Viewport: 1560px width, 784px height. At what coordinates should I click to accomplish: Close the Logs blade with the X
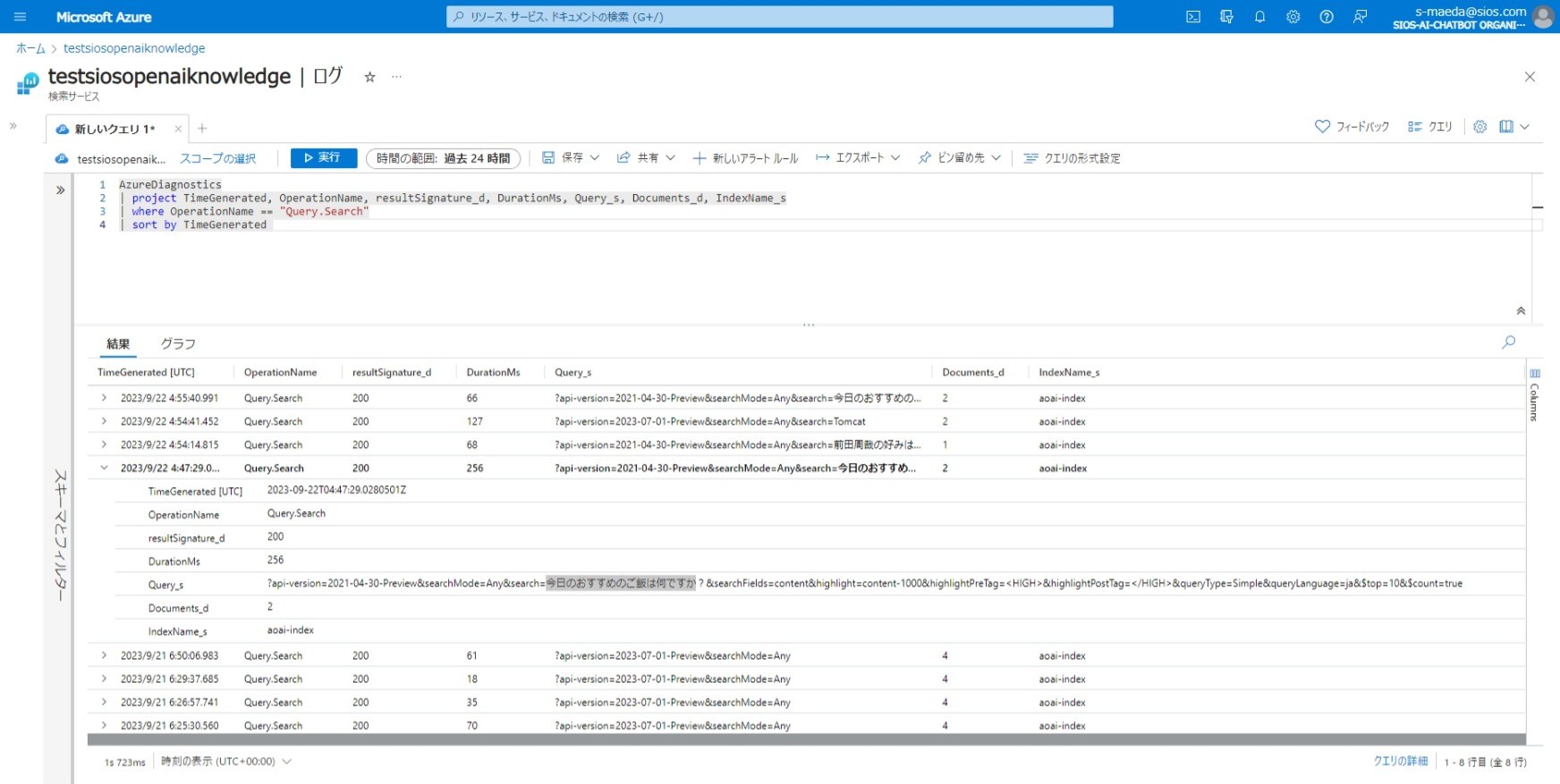pos(1530,77)
